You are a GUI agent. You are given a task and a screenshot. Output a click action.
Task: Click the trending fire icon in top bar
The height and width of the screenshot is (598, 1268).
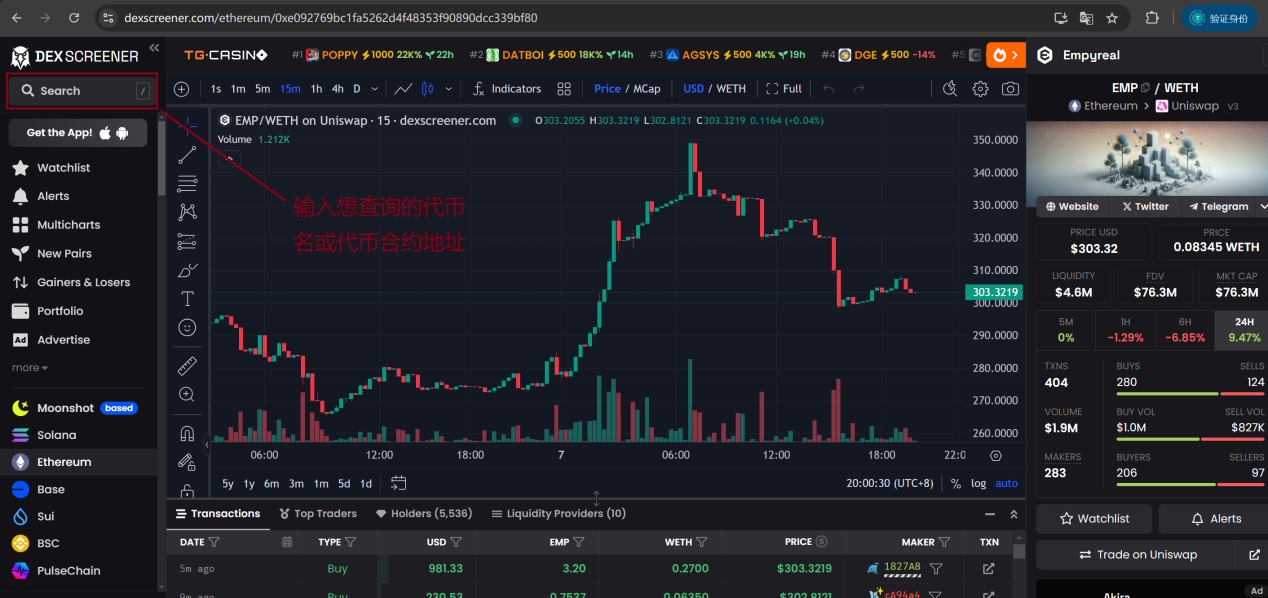1005,55
